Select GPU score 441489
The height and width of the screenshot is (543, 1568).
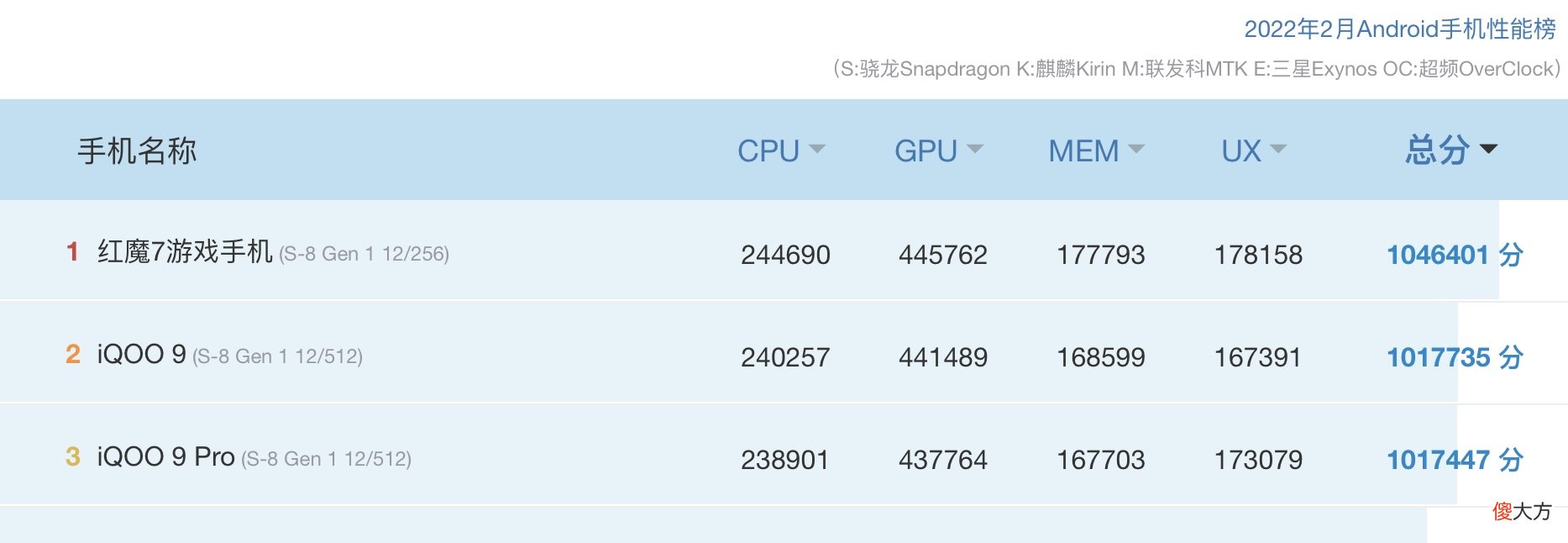click(943, 357)
